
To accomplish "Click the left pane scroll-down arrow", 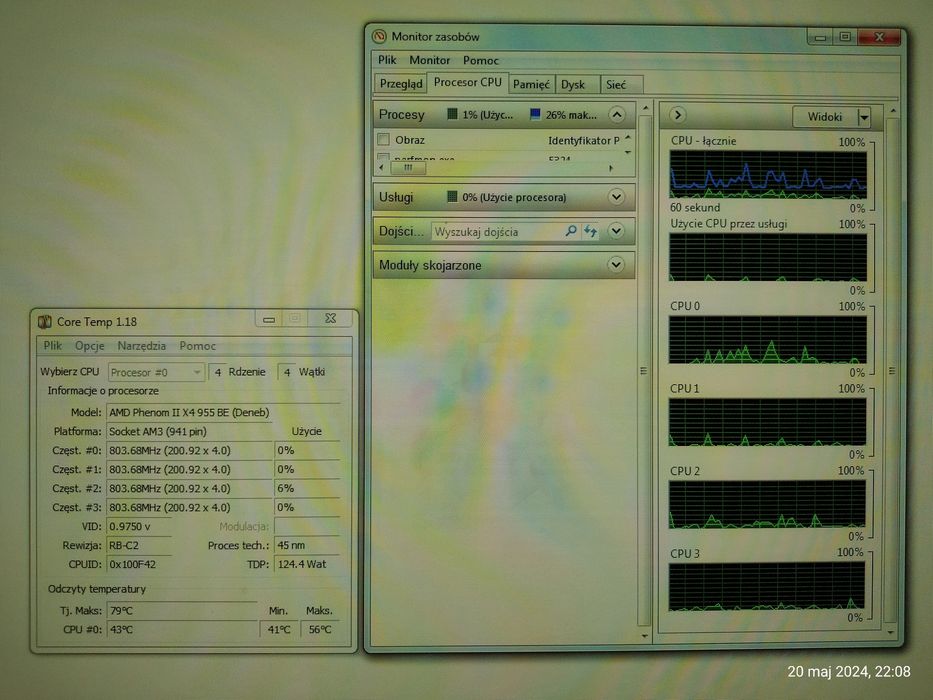I will click(644, 636).
